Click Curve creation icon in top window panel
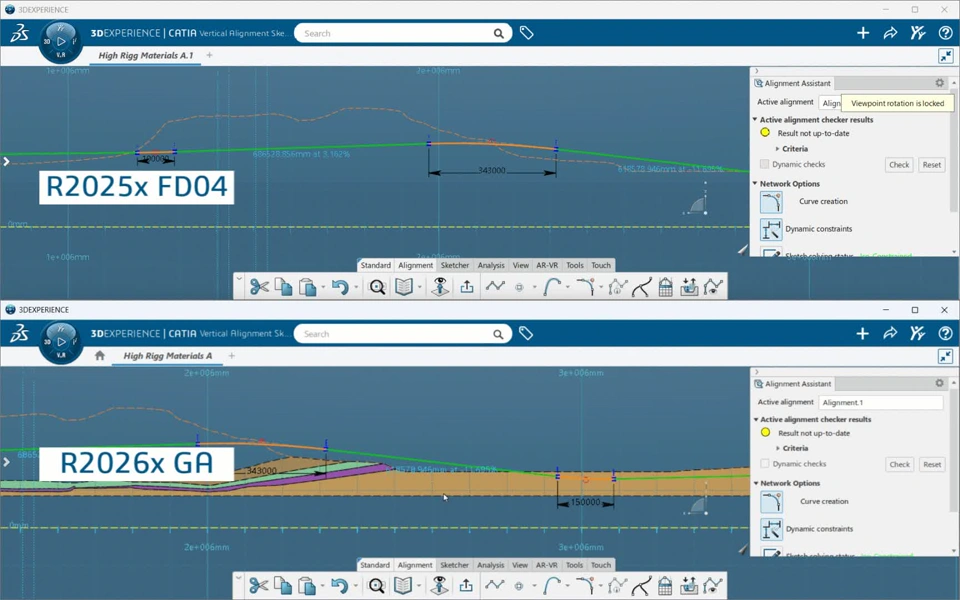This screenshot has width=960, height=600. pos(771,202)
